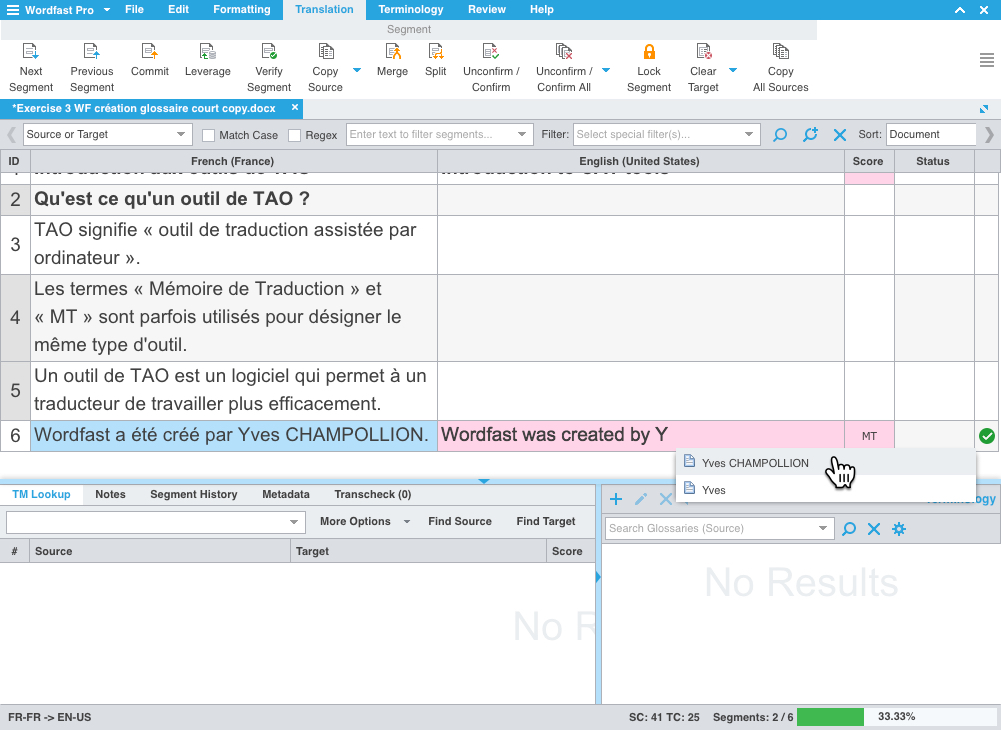The image size is (1001, 730).
Task: Expand the Clear Target dropdown arrow
Action: (733, 70)
